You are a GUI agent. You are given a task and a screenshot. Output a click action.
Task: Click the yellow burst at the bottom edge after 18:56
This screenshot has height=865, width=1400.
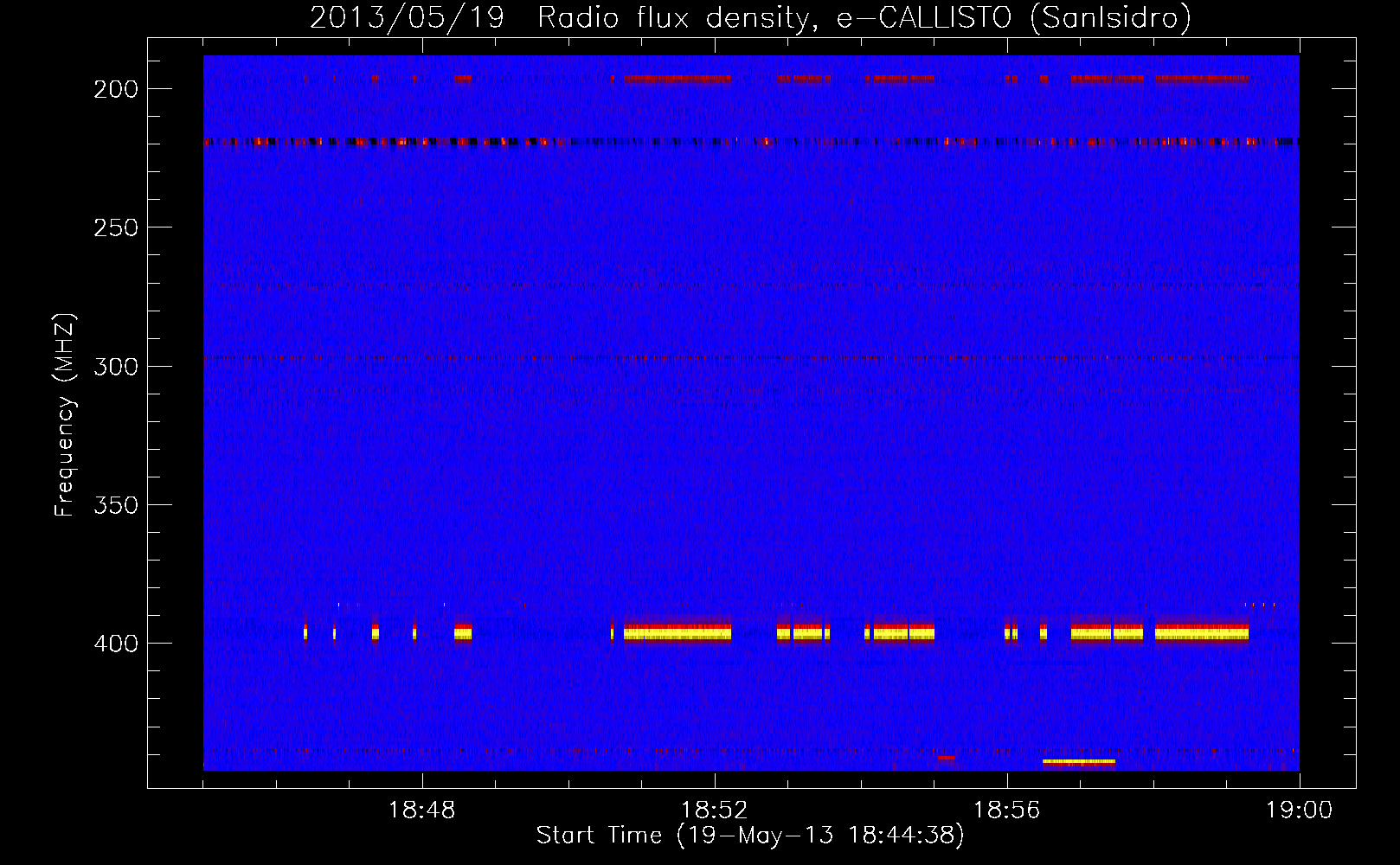(x=1079, y=762)
